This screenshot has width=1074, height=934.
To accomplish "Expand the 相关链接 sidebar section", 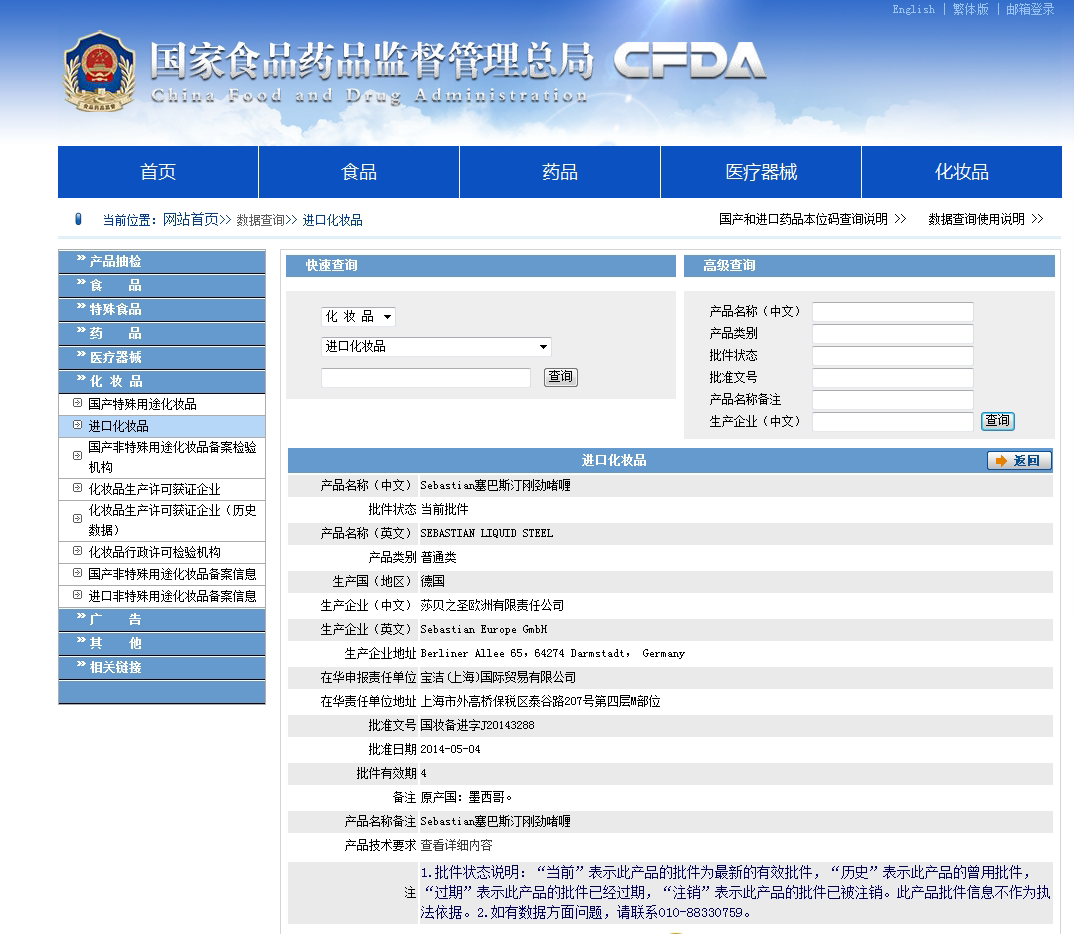I will click(x=162, y=668).
